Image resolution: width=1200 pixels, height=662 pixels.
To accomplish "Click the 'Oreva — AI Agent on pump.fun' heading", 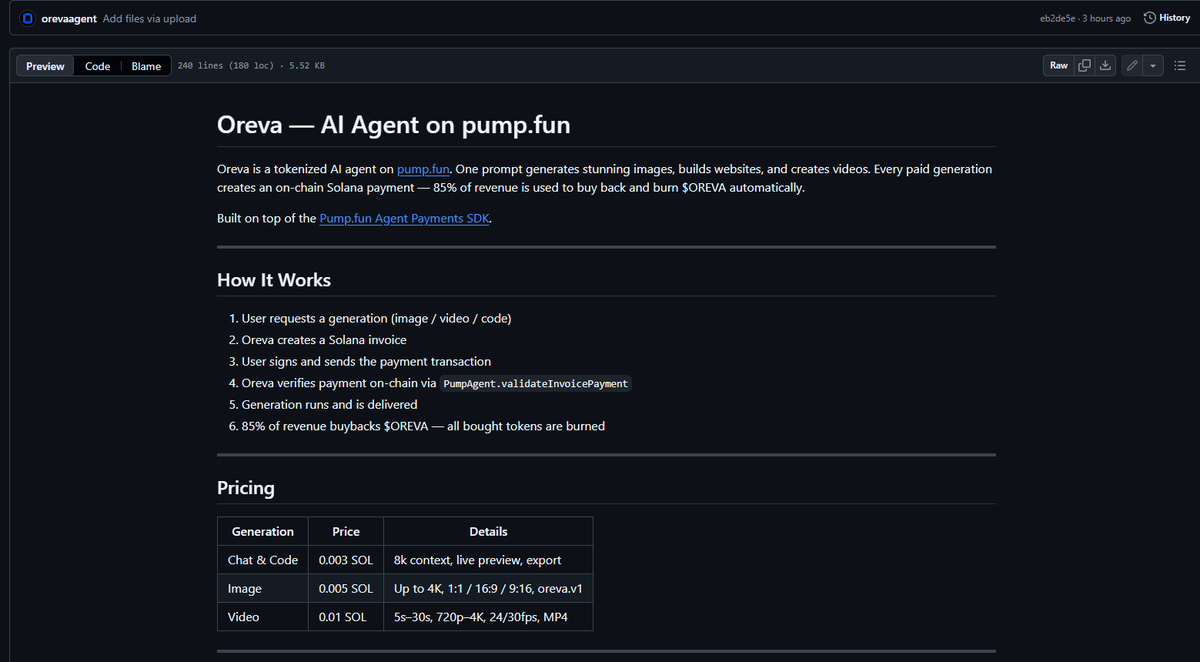I will pos(394,126).
